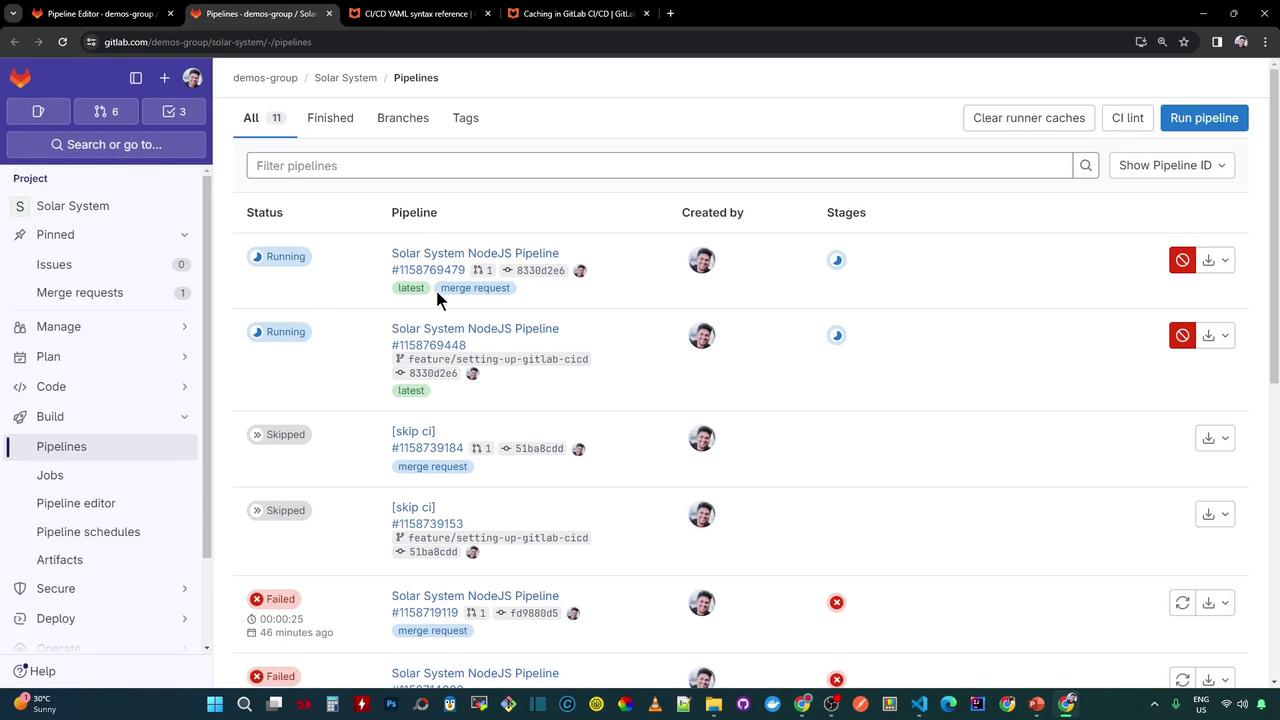This screenshot has width=1280, height=720.
Task: Bookmark this page with the star icon
Action: point(1184,42)
